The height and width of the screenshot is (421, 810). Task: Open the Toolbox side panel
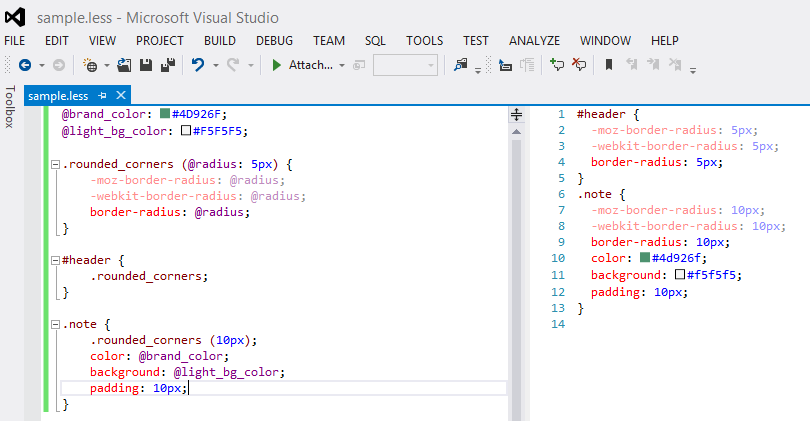(10, 107)
